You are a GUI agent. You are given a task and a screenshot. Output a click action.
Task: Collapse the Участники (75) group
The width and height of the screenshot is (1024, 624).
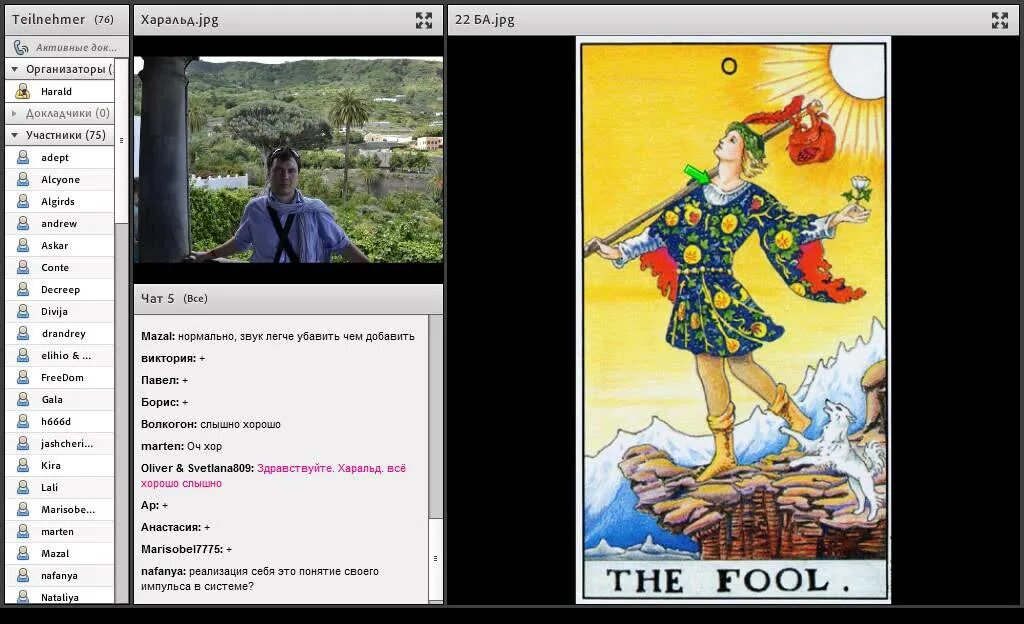(14, 135)
